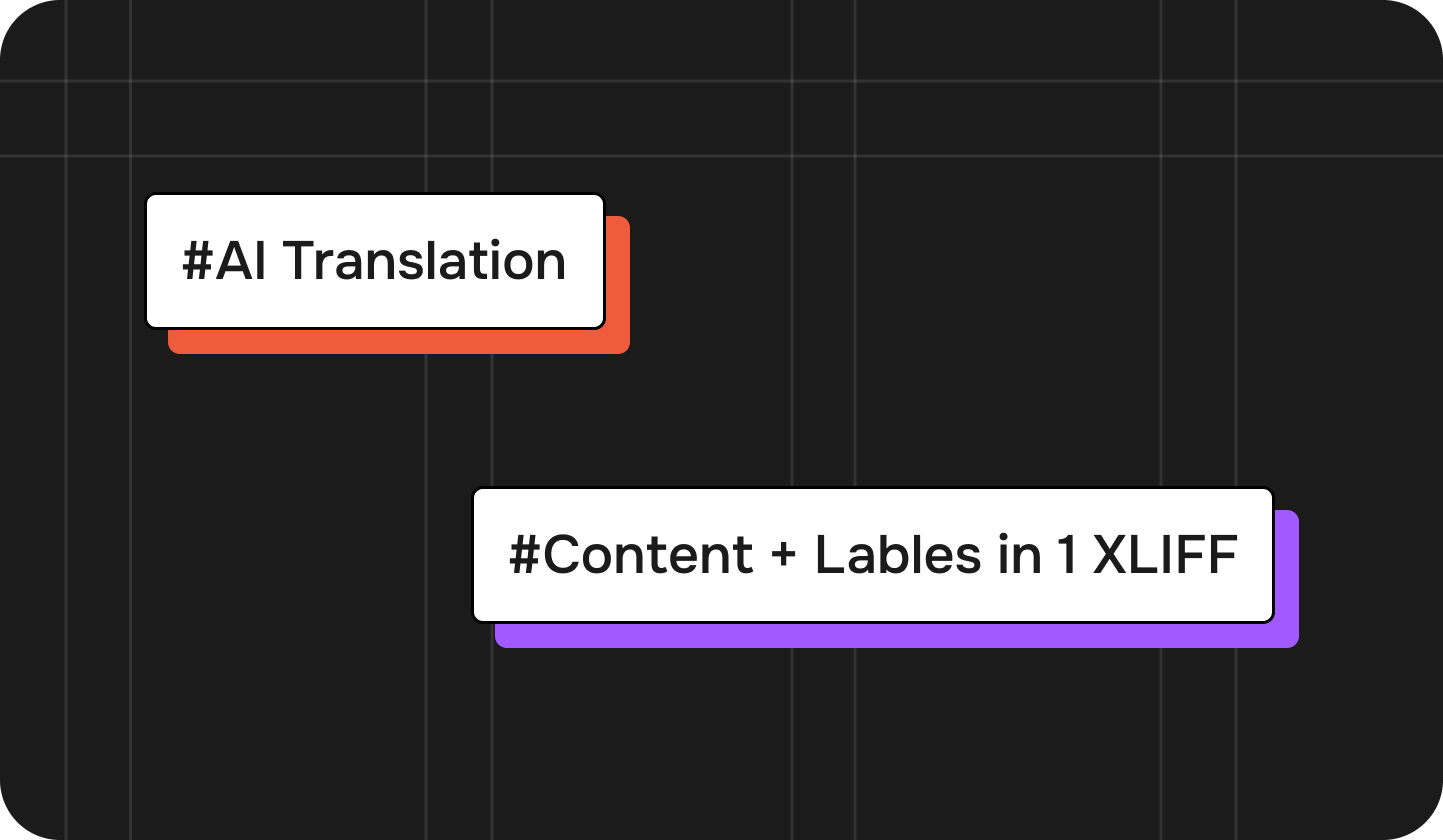The image size is (1443, 840).
Task: Click the hash symbol before AI
Action: [x=198, y=262]
